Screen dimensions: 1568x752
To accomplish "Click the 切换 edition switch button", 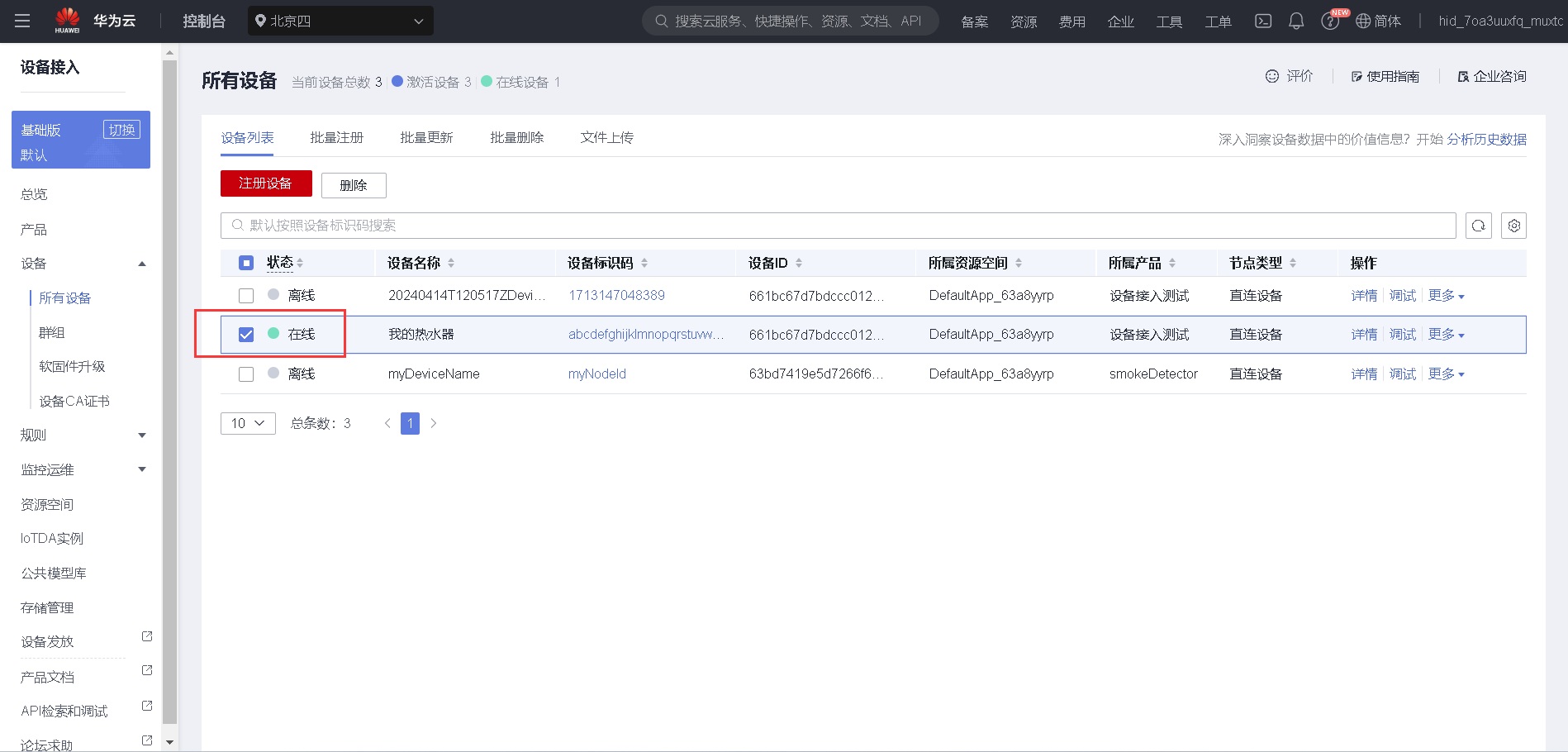I will pyautogui.click(x=121, y=130).
